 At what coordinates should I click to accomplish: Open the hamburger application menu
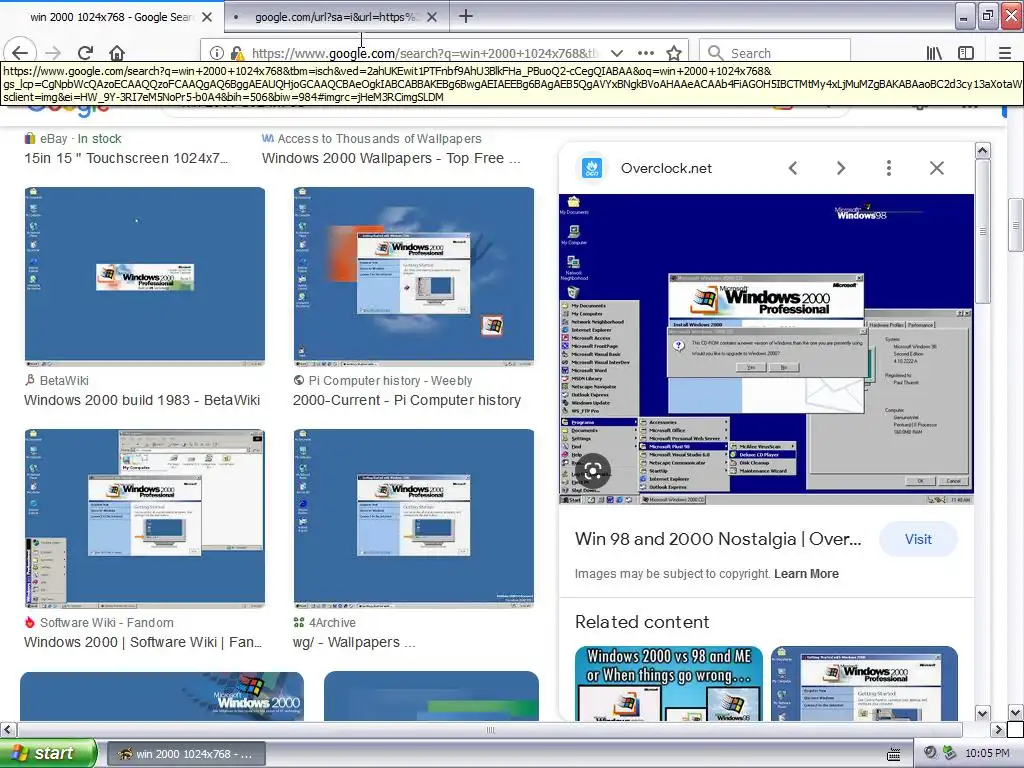(1004, 53)
